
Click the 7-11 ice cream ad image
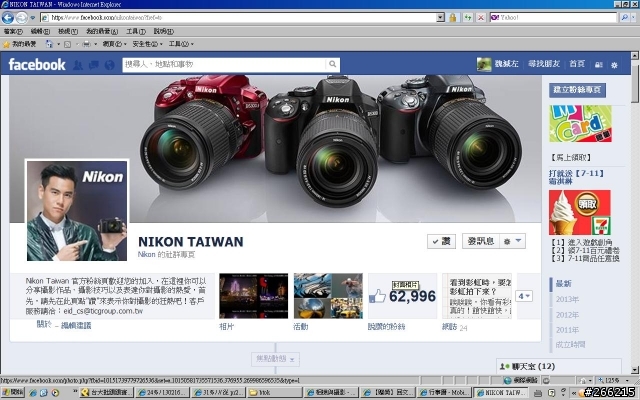click(x=580, y=212)
